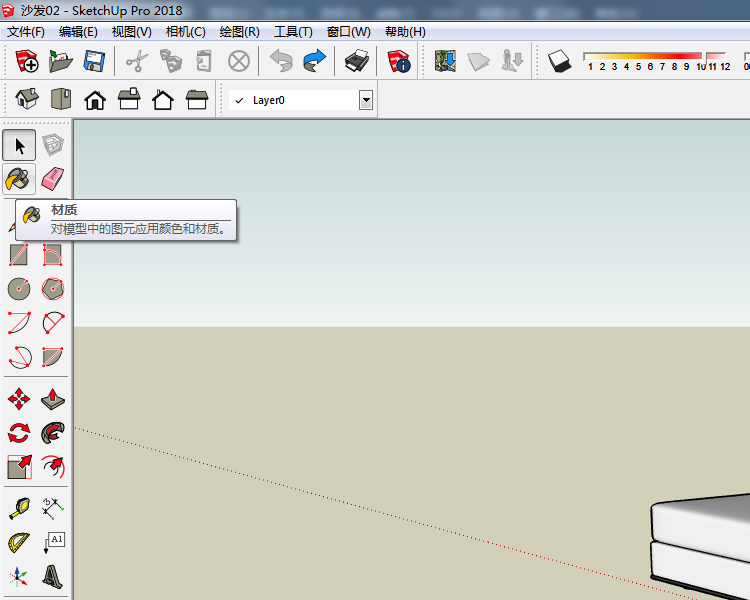Click the Redo arrow button
Screen dimensions: 750x600
[315, 62]
